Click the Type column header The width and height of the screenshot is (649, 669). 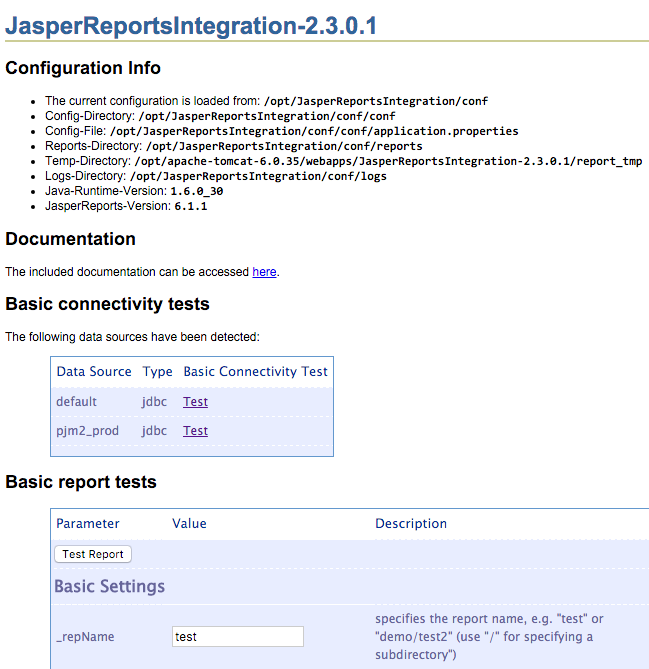157,372
